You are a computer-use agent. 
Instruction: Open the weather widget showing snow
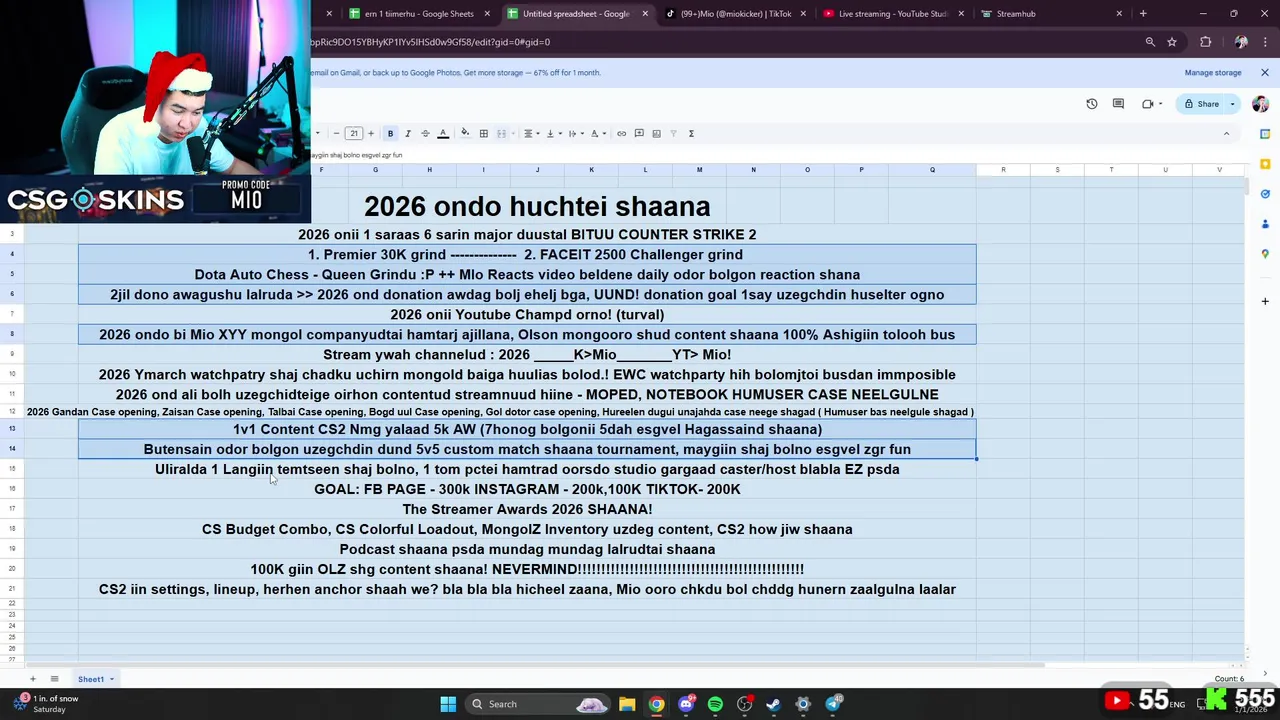point(45,704)
